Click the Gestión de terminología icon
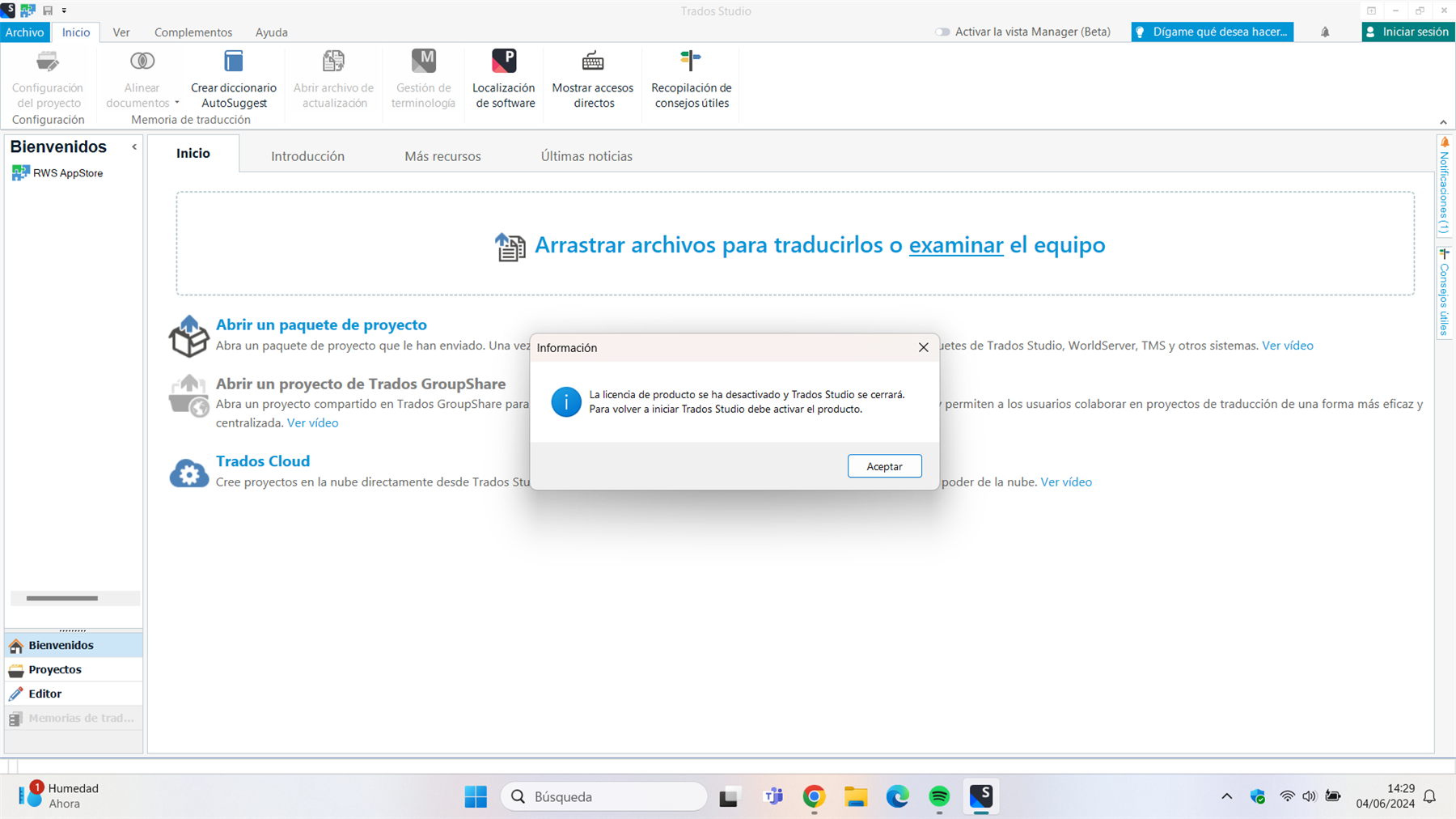Screen dimensions: 1456x819 (423, 62)
